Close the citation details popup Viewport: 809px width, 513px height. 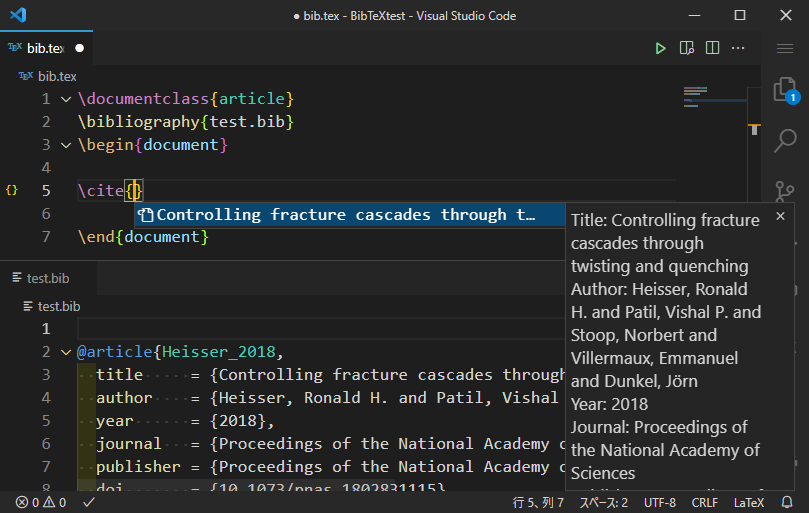780,217
